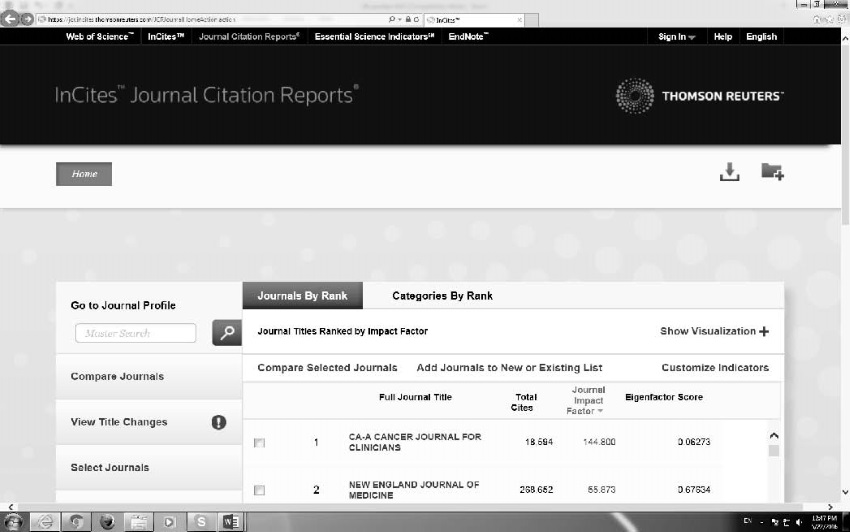Open CA-A Cancer Journal for Clinicians title

[415, 442]
